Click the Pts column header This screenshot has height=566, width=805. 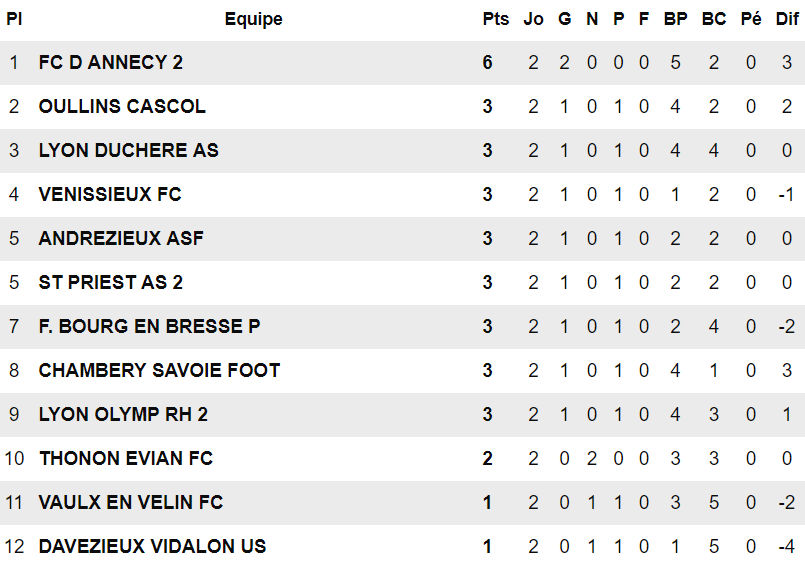495,19
